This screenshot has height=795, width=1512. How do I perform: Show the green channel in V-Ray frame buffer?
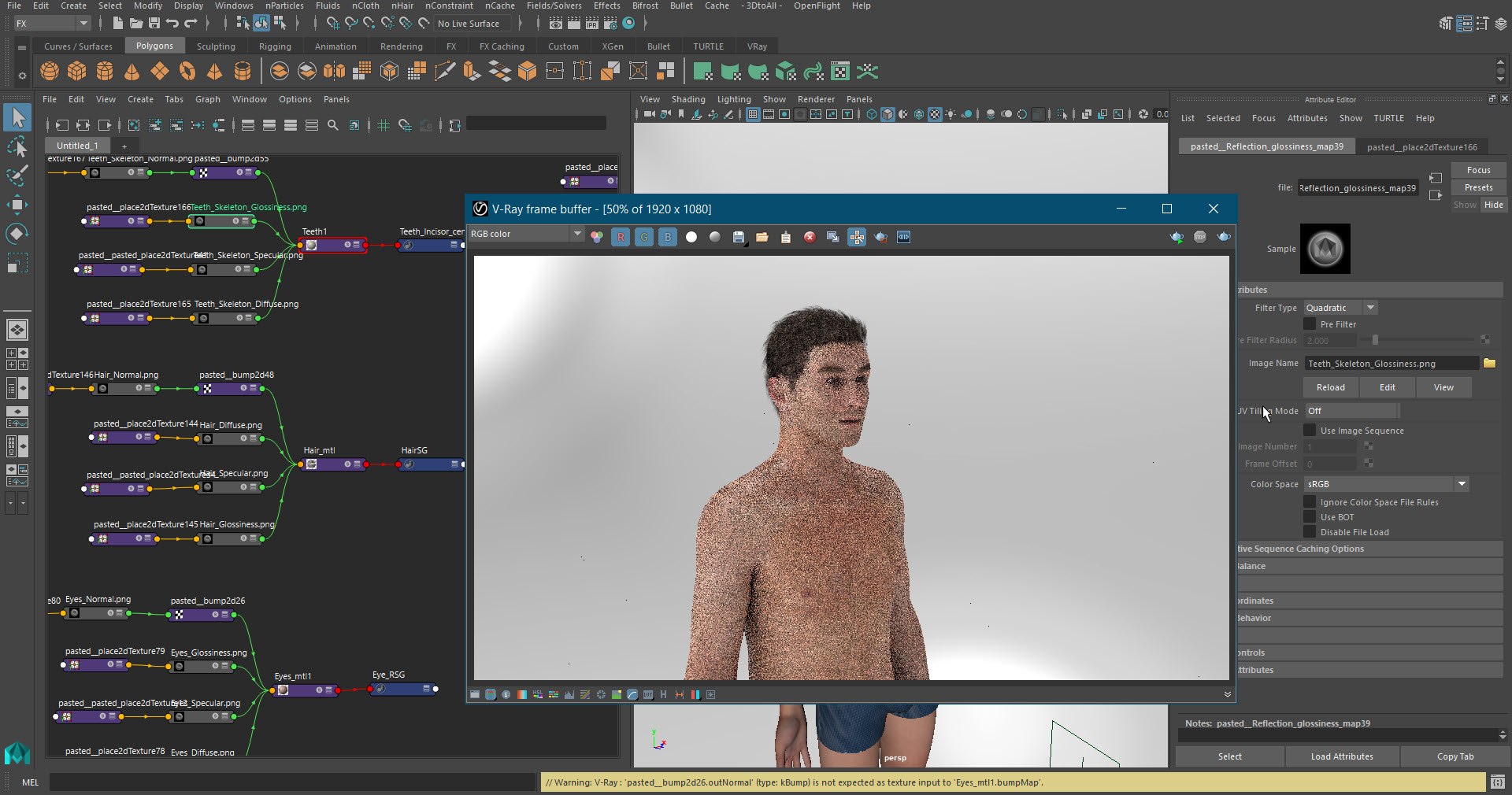point(644,237)
